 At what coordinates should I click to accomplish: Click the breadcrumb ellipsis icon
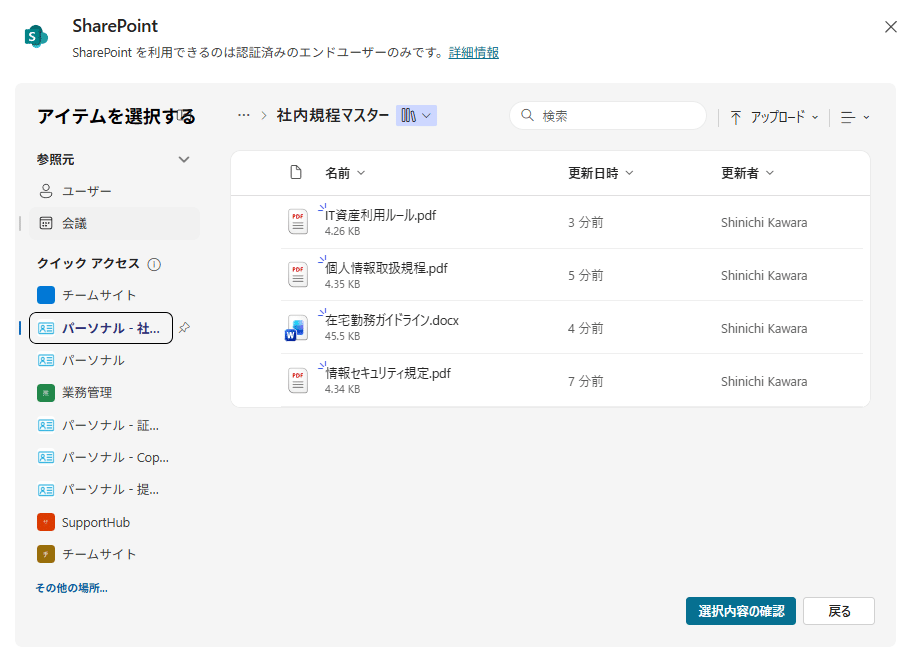click(243, 116)
